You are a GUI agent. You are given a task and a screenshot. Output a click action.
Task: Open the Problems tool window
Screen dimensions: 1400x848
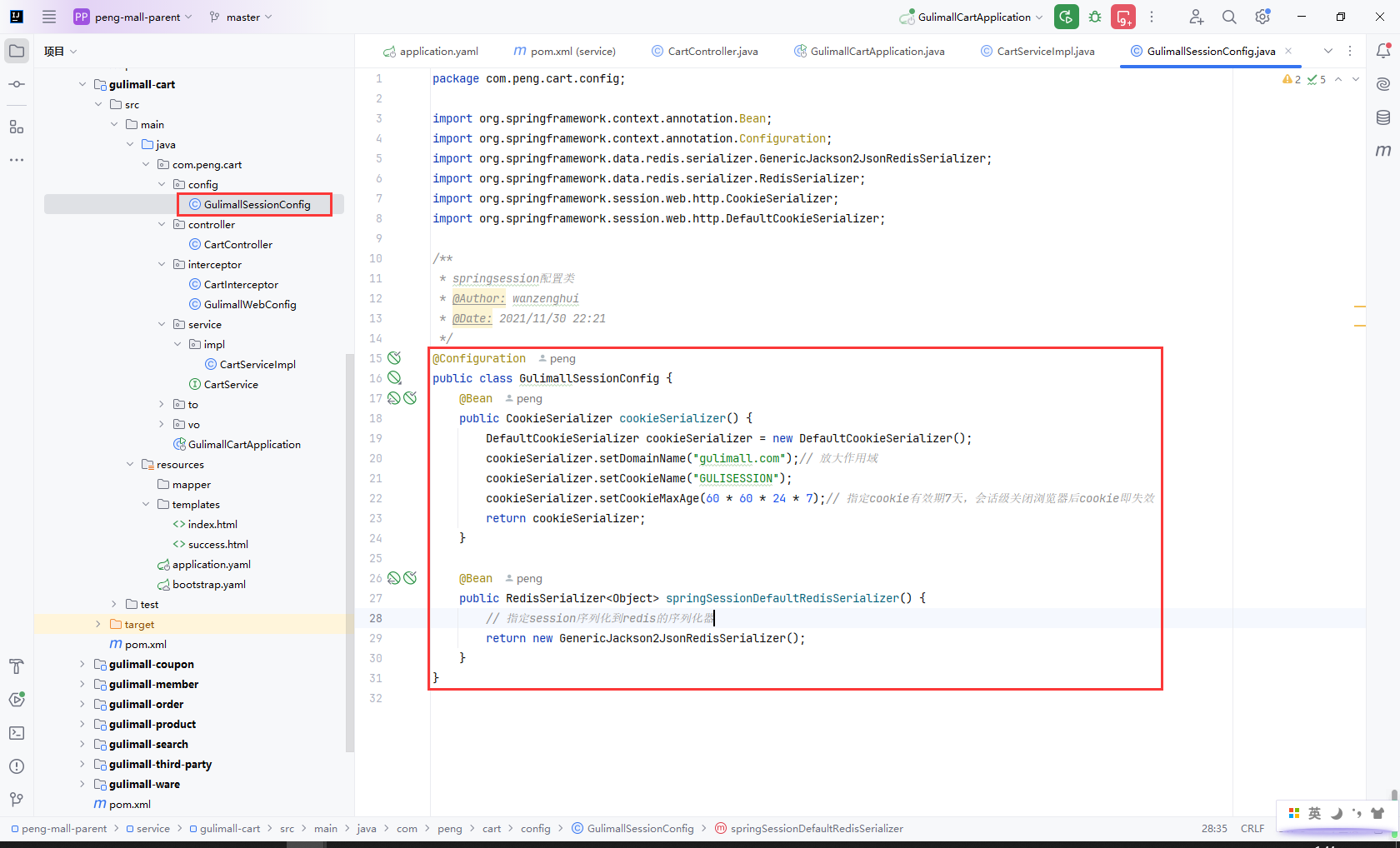17,766
